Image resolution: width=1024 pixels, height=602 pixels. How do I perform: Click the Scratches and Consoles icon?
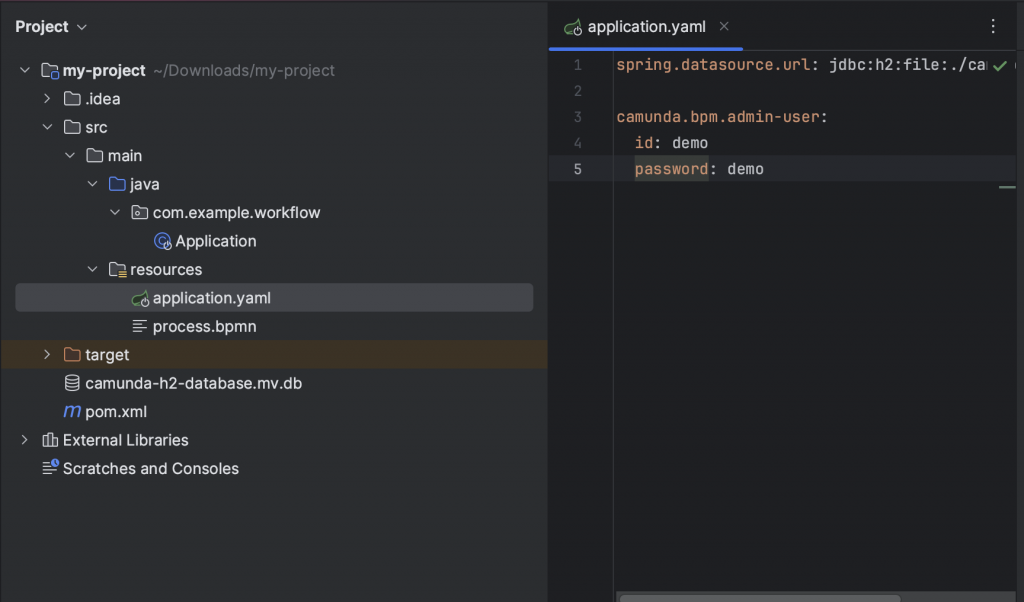point(49,468)
